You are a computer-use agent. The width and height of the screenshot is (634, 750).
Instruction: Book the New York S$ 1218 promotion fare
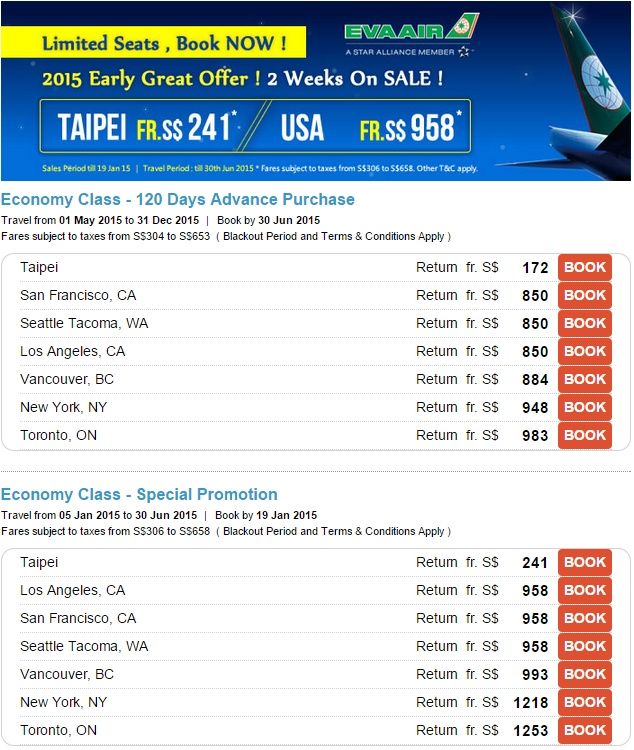[x=585, y=703]
